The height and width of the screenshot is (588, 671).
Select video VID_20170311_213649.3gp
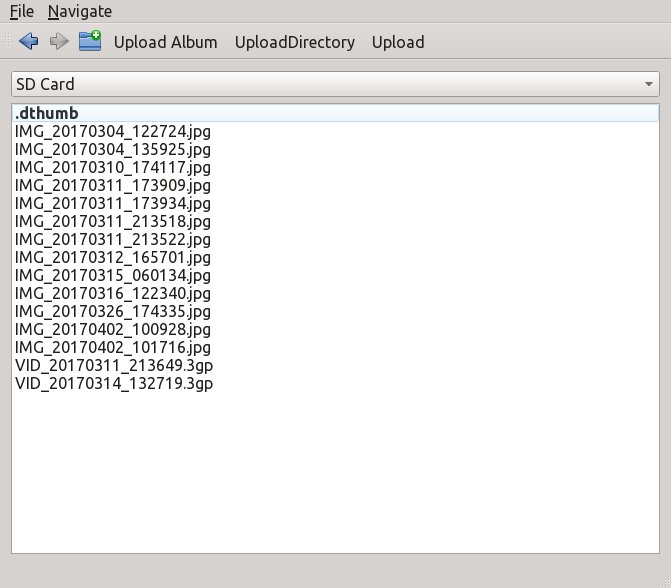tap(336, 365)
